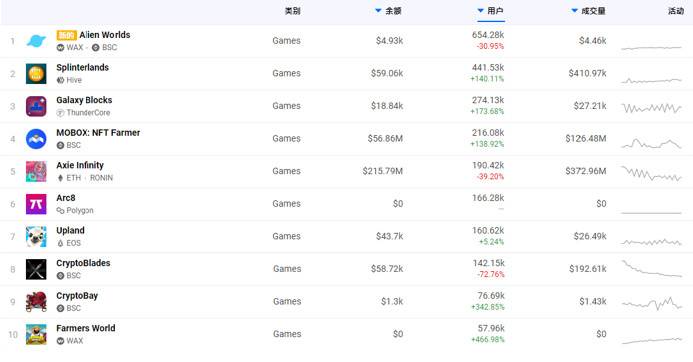The image size is (693, 362).
Task: Select the Arc8 purple logo
Action: tap(36, 204)
